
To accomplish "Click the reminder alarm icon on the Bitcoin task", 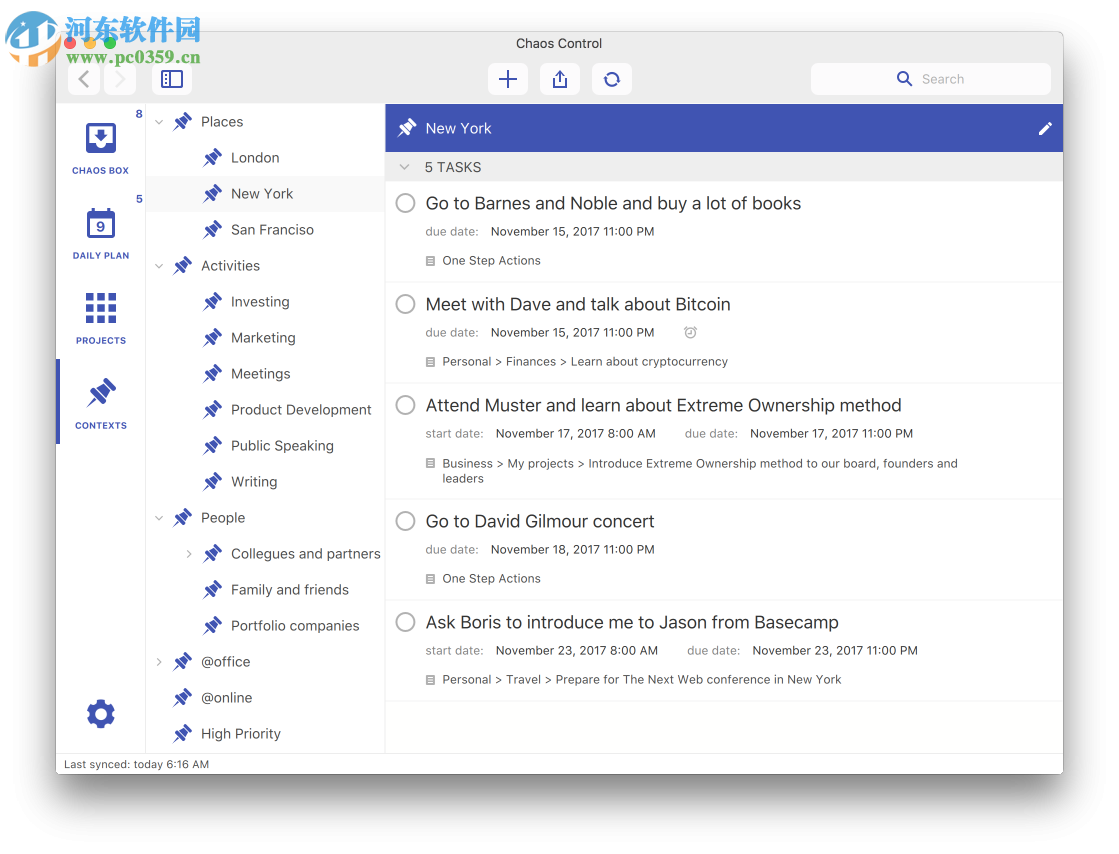I will click(x=690, y=332).
